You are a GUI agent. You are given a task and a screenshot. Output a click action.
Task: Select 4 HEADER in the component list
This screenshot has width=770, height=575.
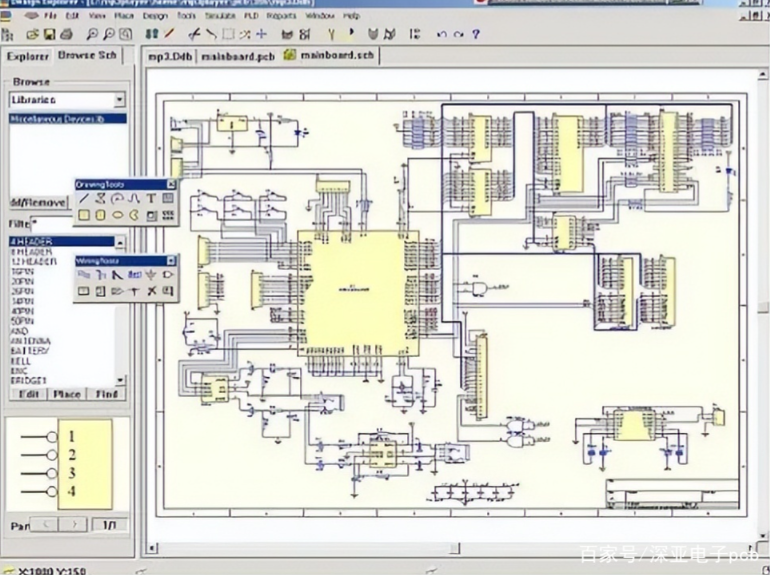pyautogui.click(x=62, y=242)
